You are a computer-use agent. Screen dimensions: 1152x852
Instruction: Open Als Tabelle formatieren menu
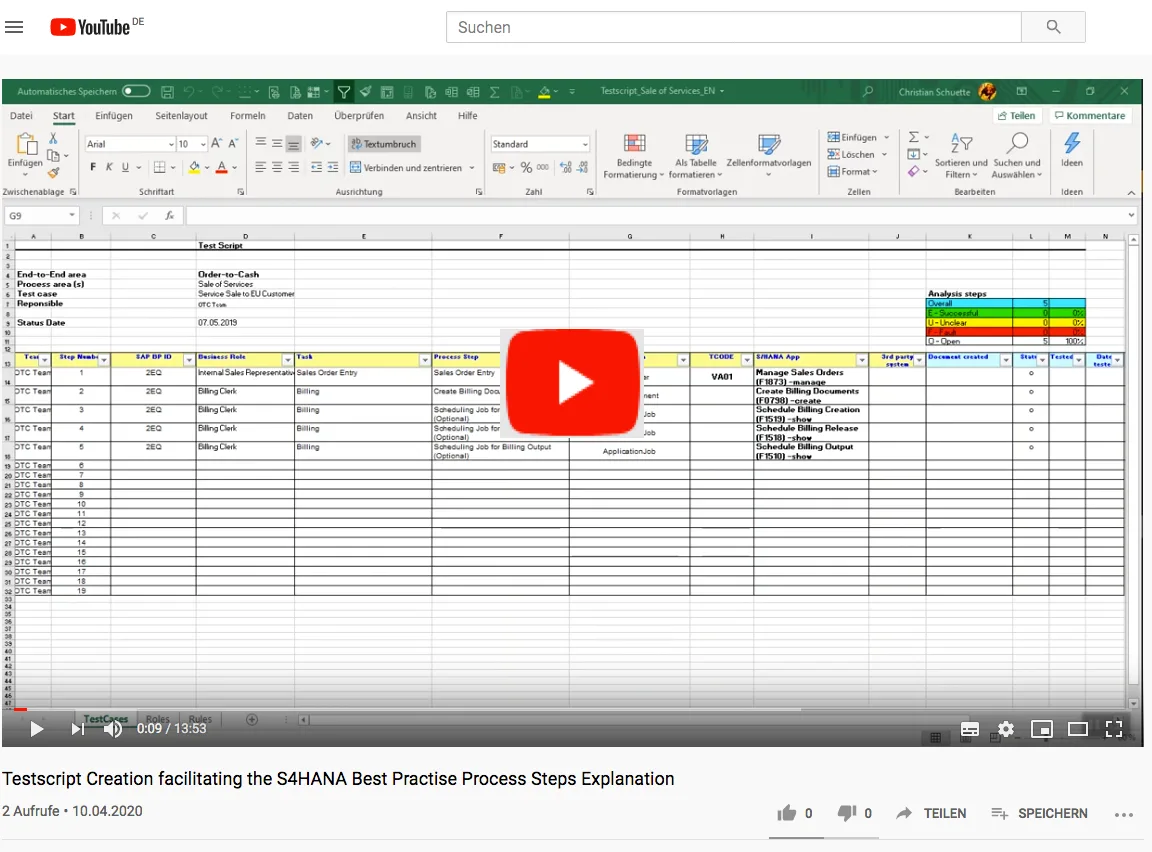[696, 156]
